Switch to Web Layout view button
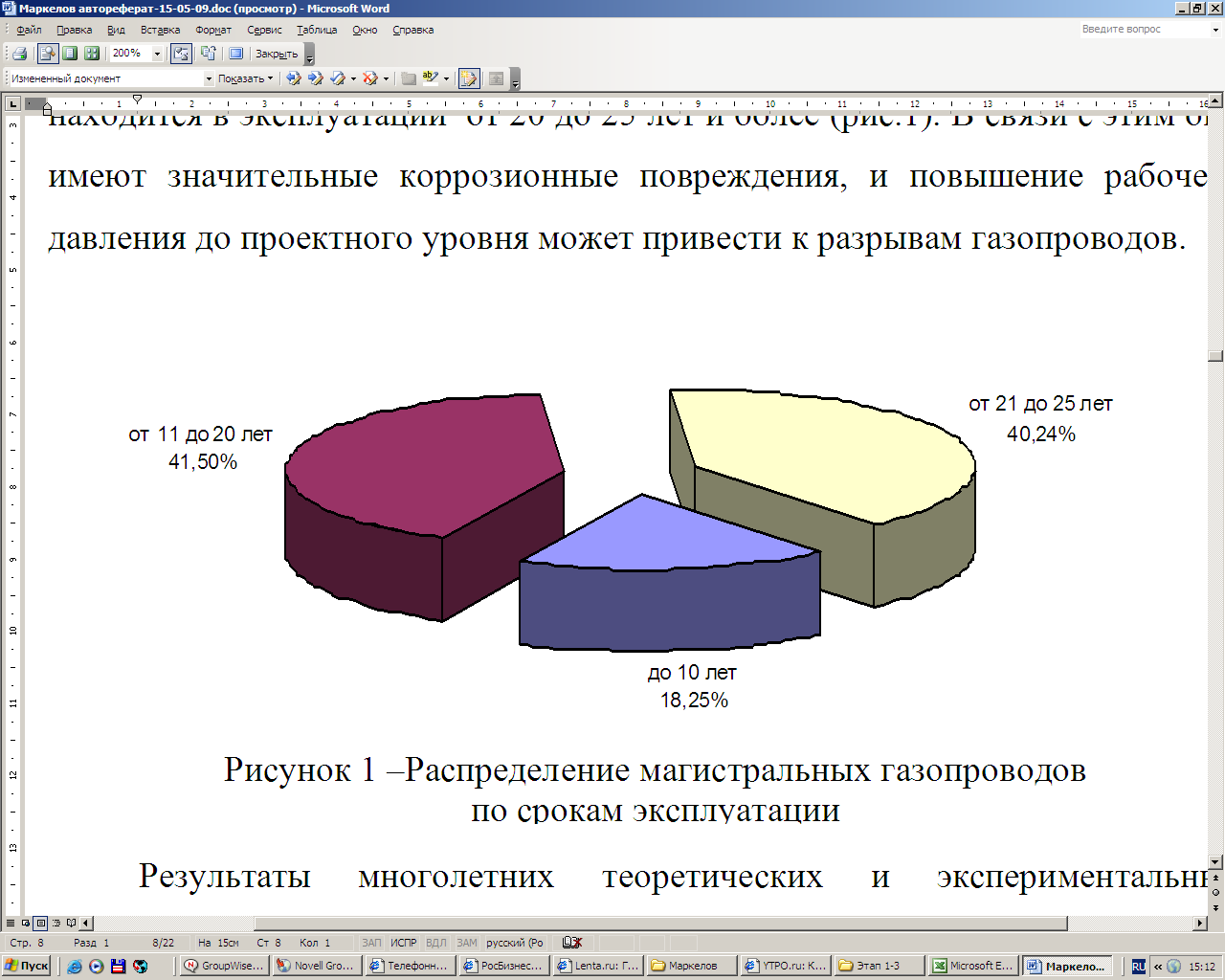The height and width of the screenshot is (980, 1225). point(26,924)
